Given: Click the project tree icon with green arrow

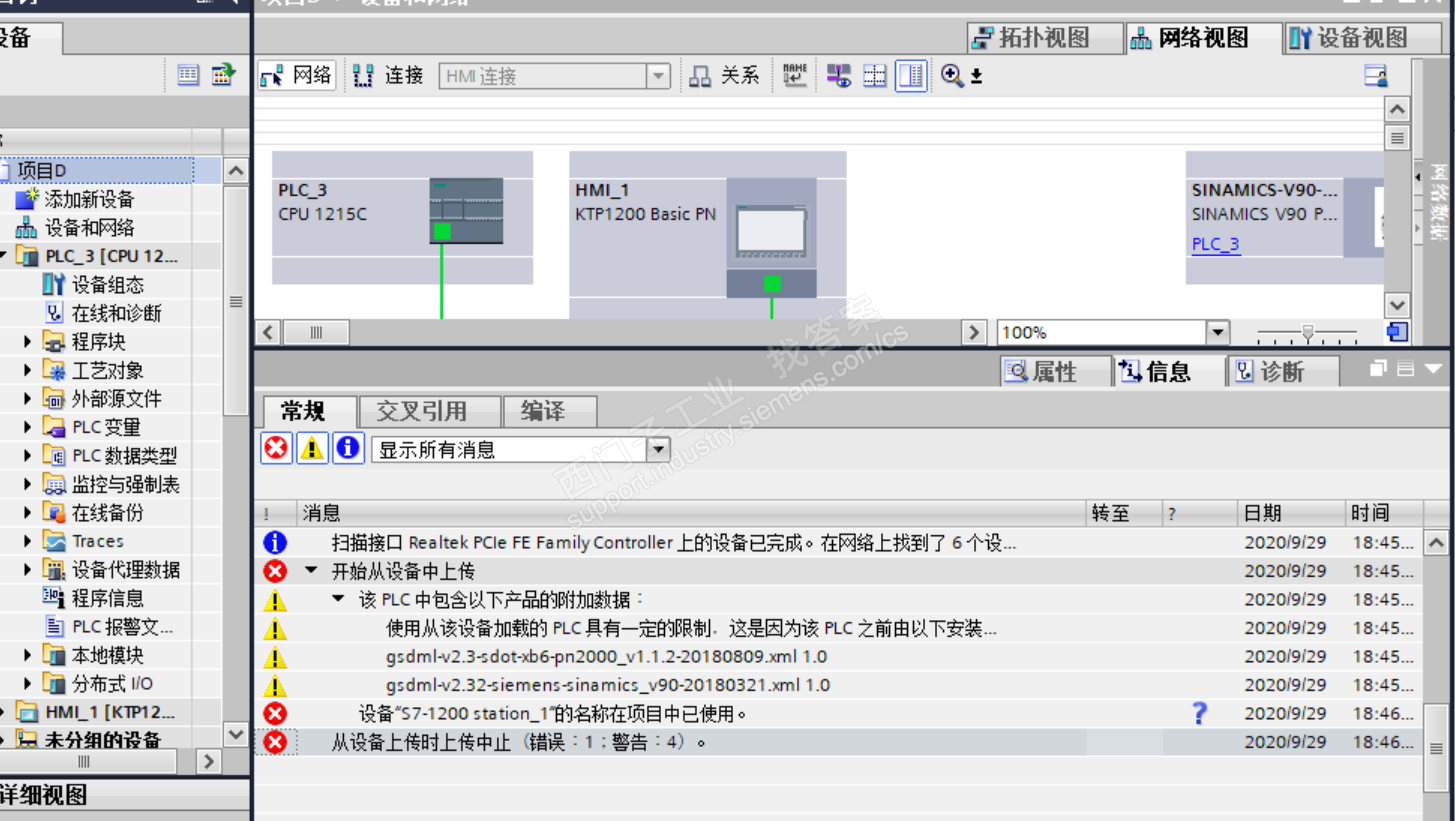Looking at the screenshot, I should pos(222,74).
